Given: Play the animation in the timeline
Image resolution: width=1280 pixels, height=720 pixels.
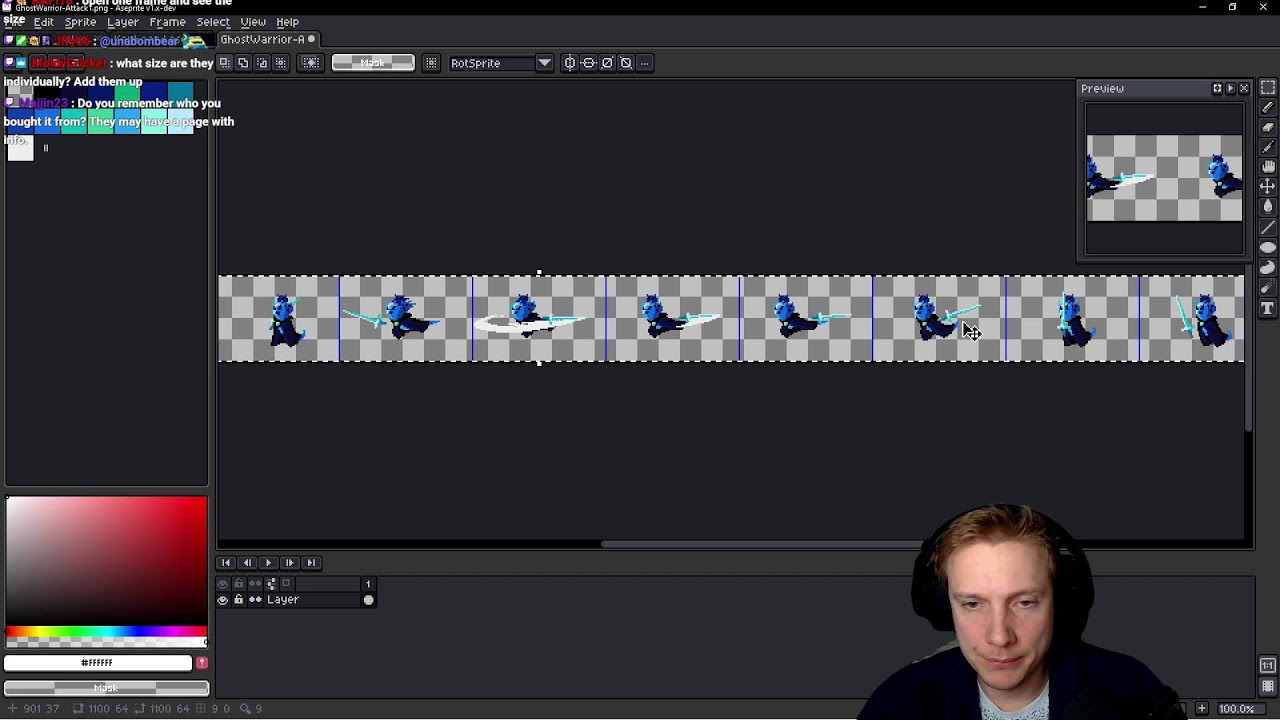Looking at the screenshot, I should coord(268,563).
